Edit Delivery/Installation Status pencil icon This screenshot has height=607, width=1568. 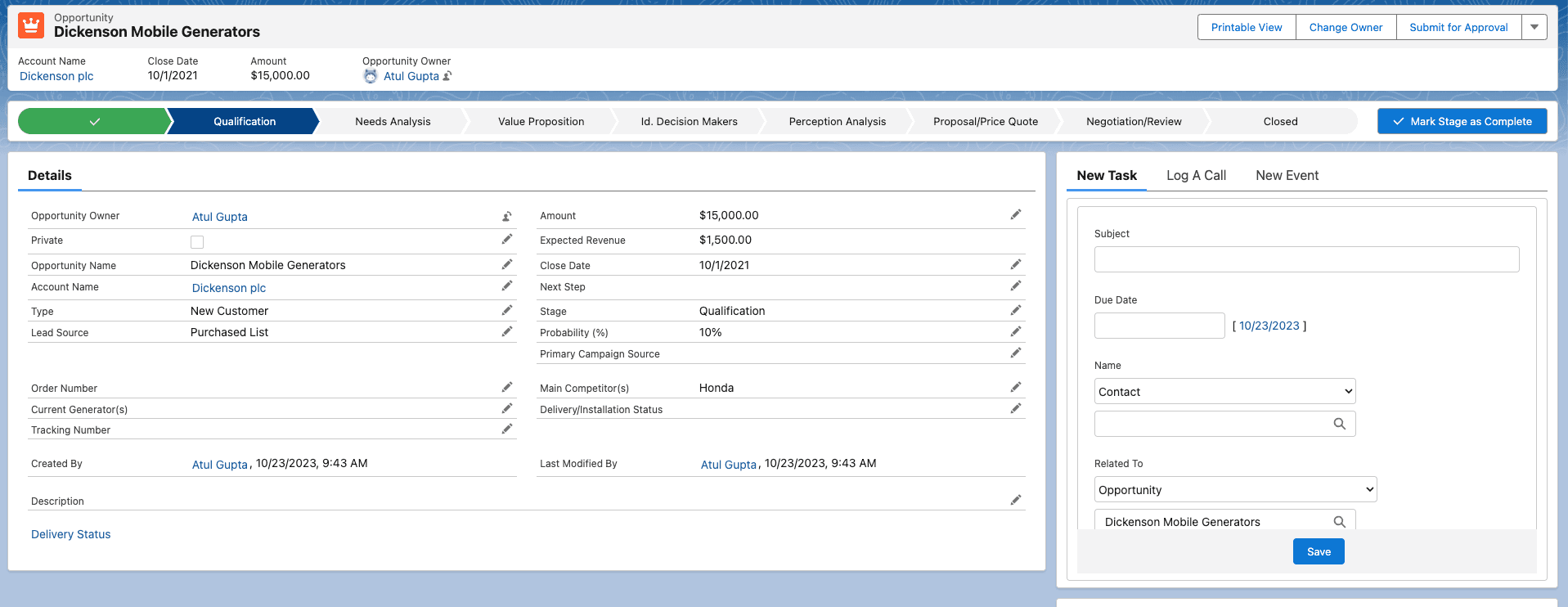pyautogui.click(x=1016, y=408)
